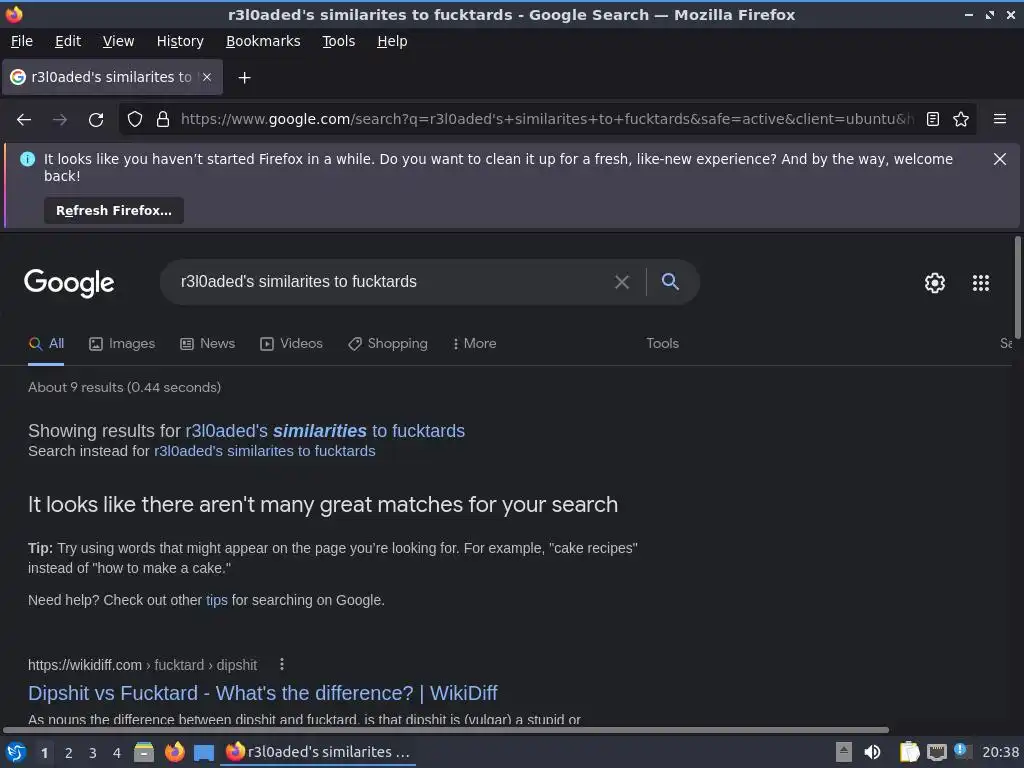Viewport: 1024px width, 768px height.
Task: Switch to workspace 2
Action: [69, 753]
